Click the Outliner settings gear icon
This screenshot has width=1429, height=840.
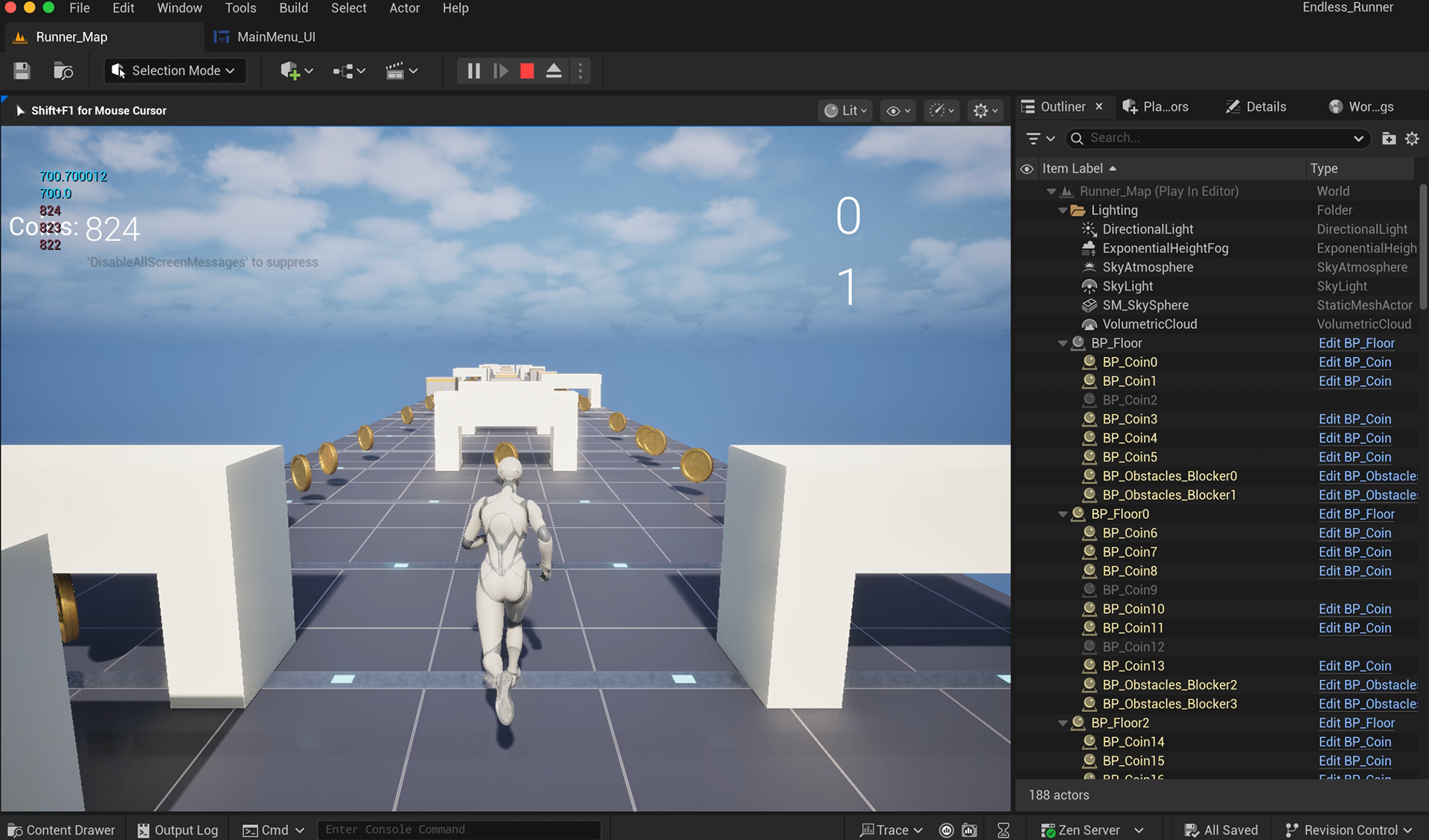tap(1412, 138)
